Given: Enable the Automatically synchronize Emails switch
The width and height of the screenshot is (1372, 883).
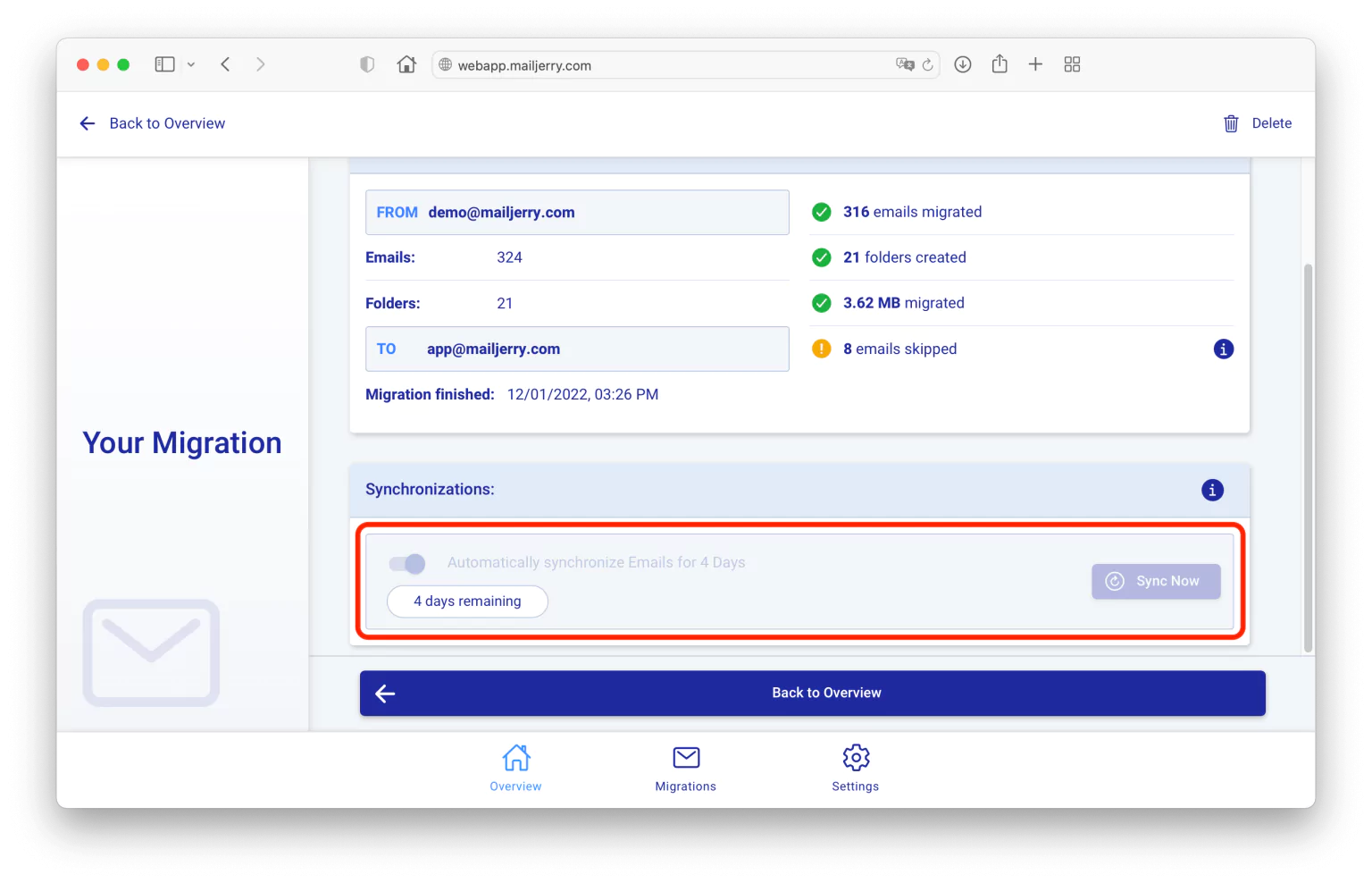Looking at the screenshot, I should coord(406,563).
